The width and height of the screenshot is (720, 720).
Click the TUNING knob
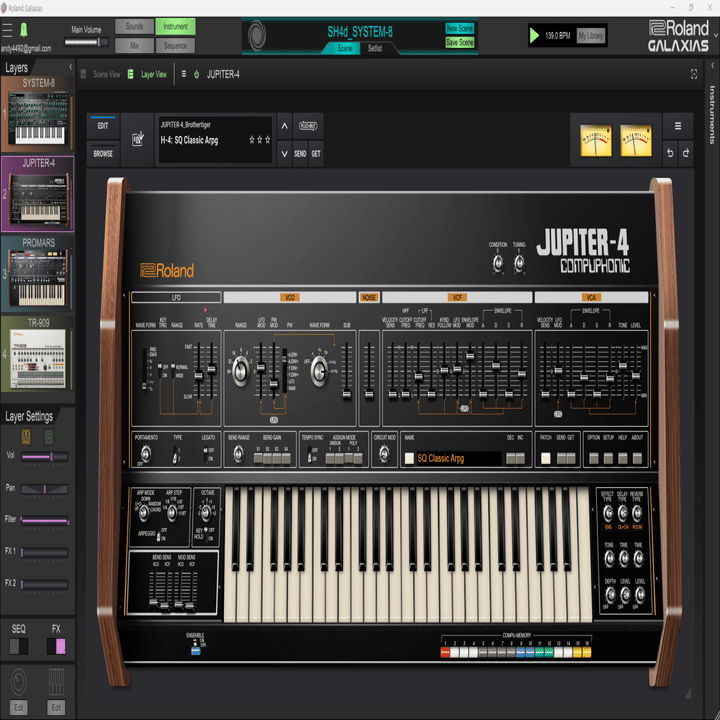[x=519, y=264]
